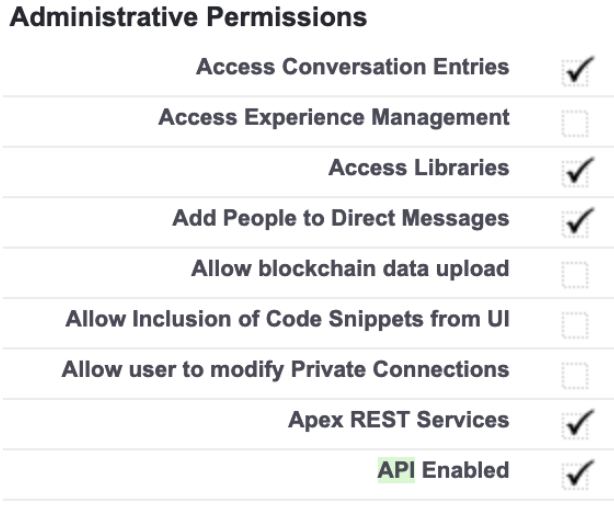This screenshot has height=505, width=614.
Task: Uncheck the Access Libraries checkbox
Action: 573,170
